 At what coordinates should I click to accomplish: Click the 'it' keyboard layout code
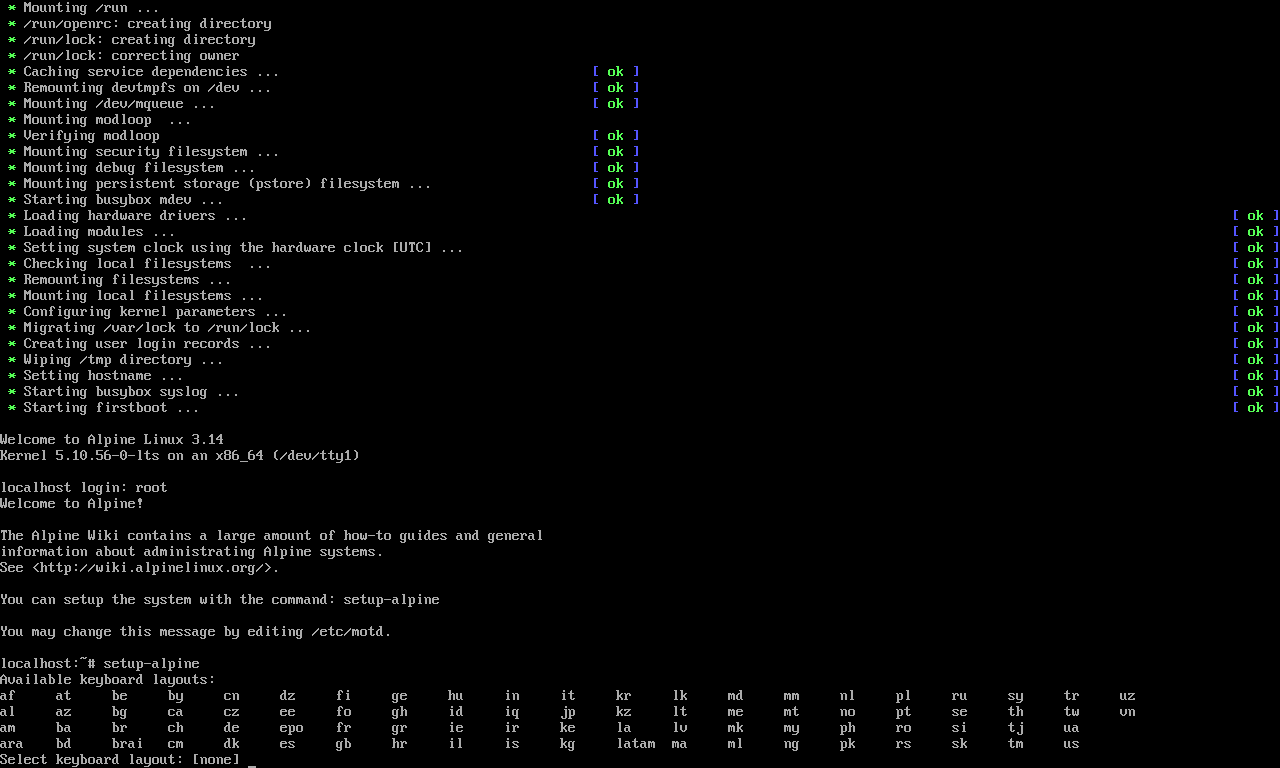click(568, 696)
